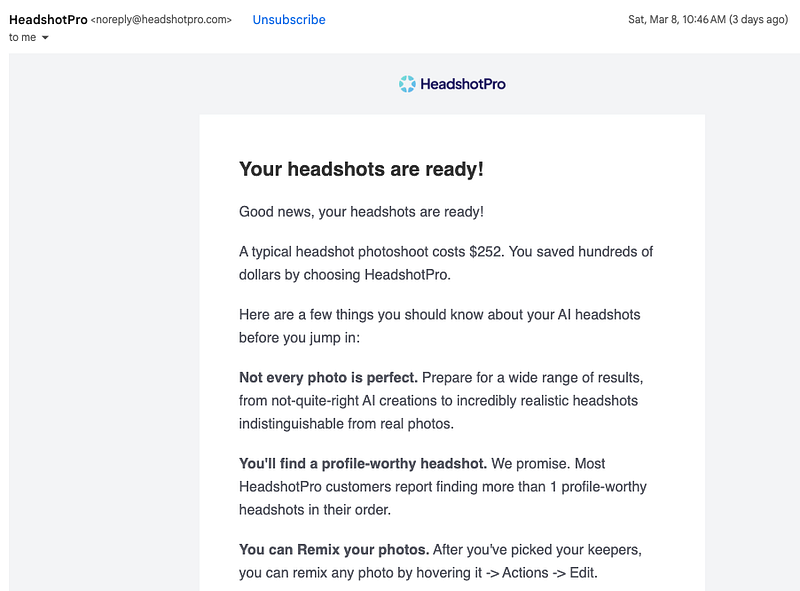This screenshot has height=591, width=800.
Task: Click the email date Sat, Mar 8, 10:46 AM
Action: click(677, 19)
